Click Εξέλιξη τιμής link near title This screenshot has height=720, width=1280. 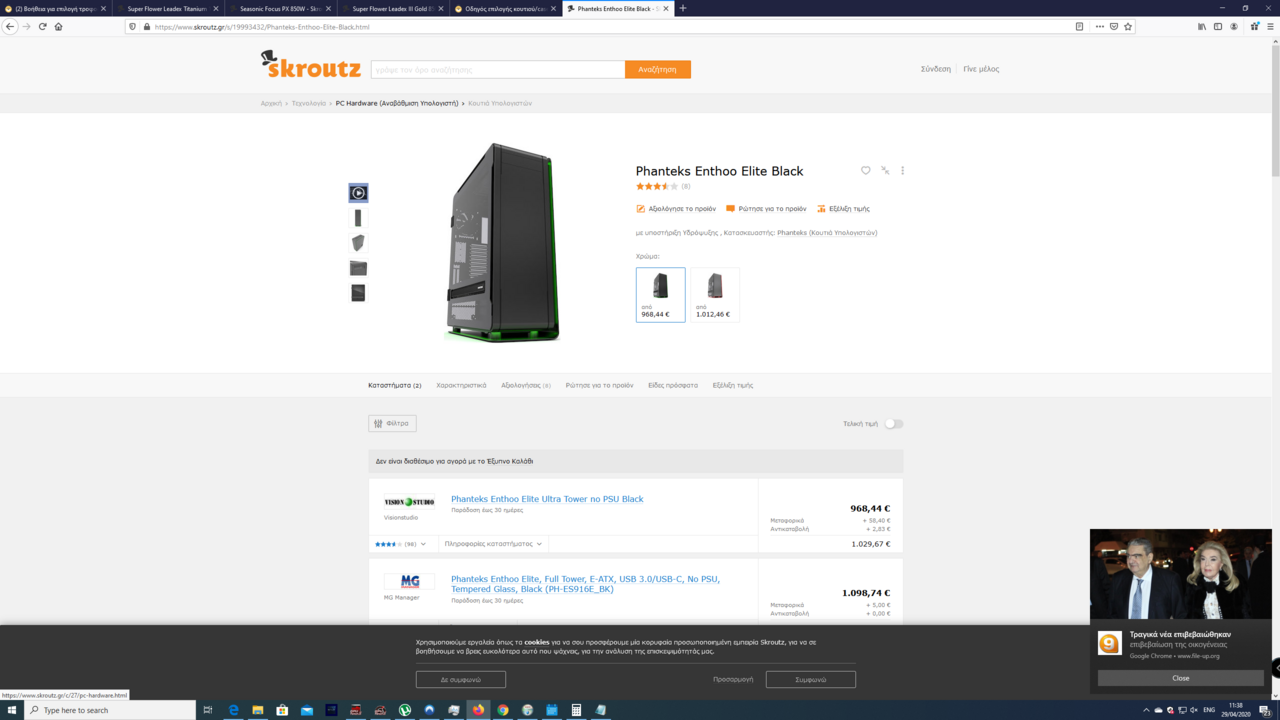(x=843, y=209)
